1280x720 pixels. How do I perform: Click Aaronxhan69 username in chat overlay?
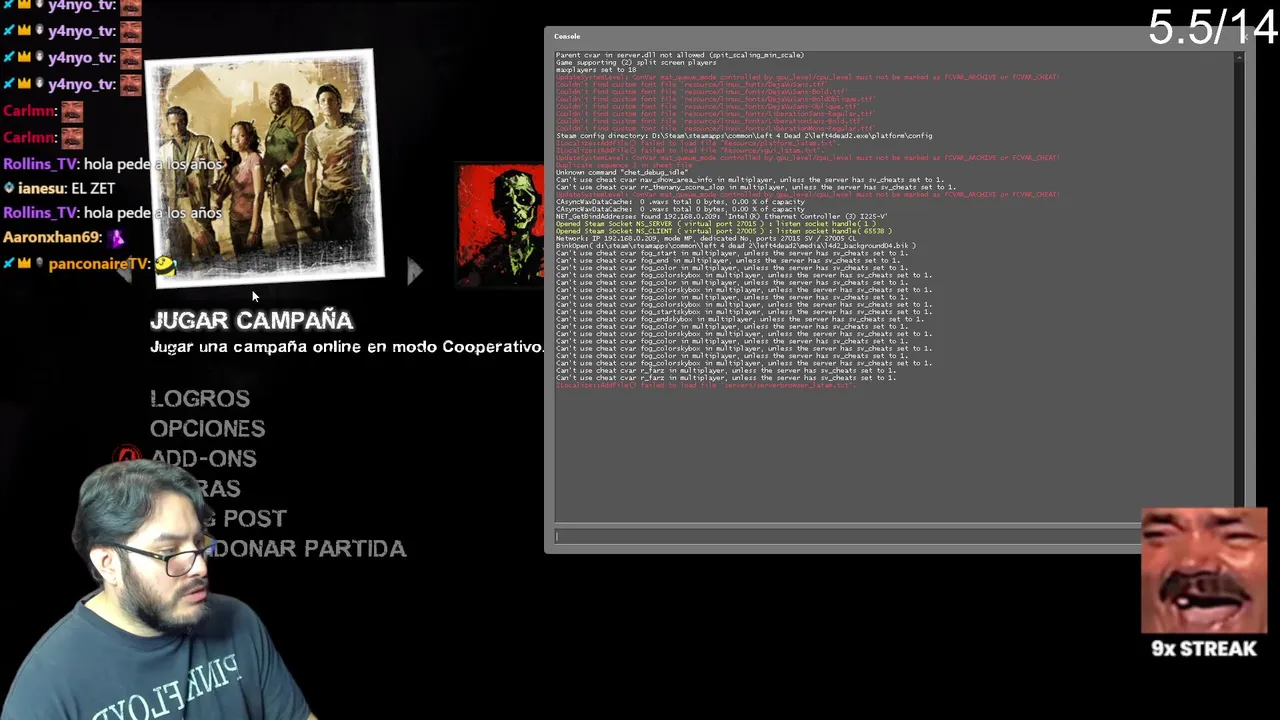pyautogui.click(x=52, y=237)
